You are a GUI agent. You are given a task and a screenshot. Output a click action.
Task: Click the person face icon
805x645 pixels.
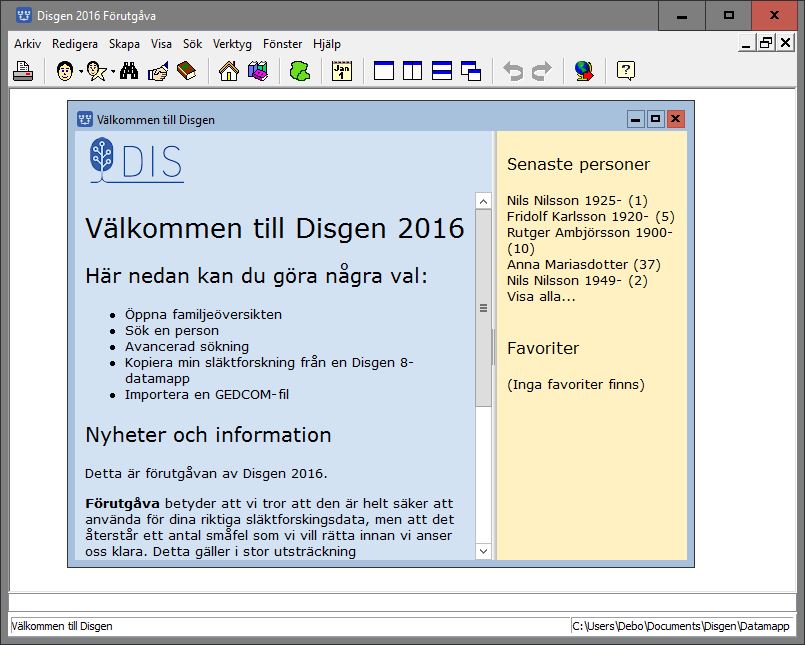coord(65,71)
